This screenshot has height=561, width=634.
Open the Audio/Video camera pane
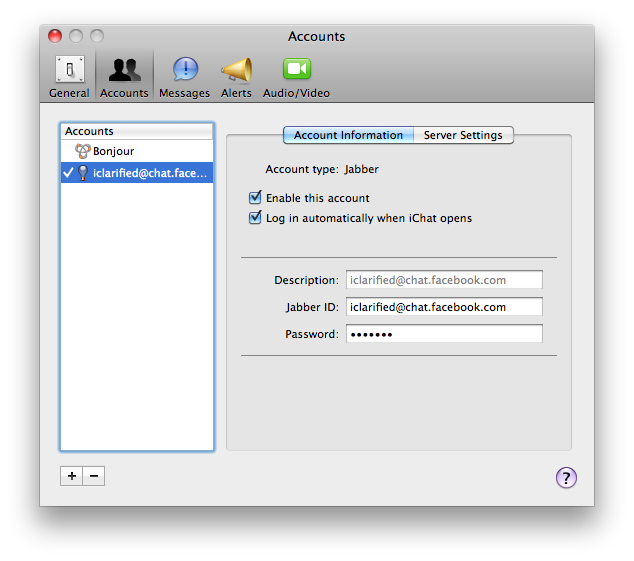click(x=296, y=77)
